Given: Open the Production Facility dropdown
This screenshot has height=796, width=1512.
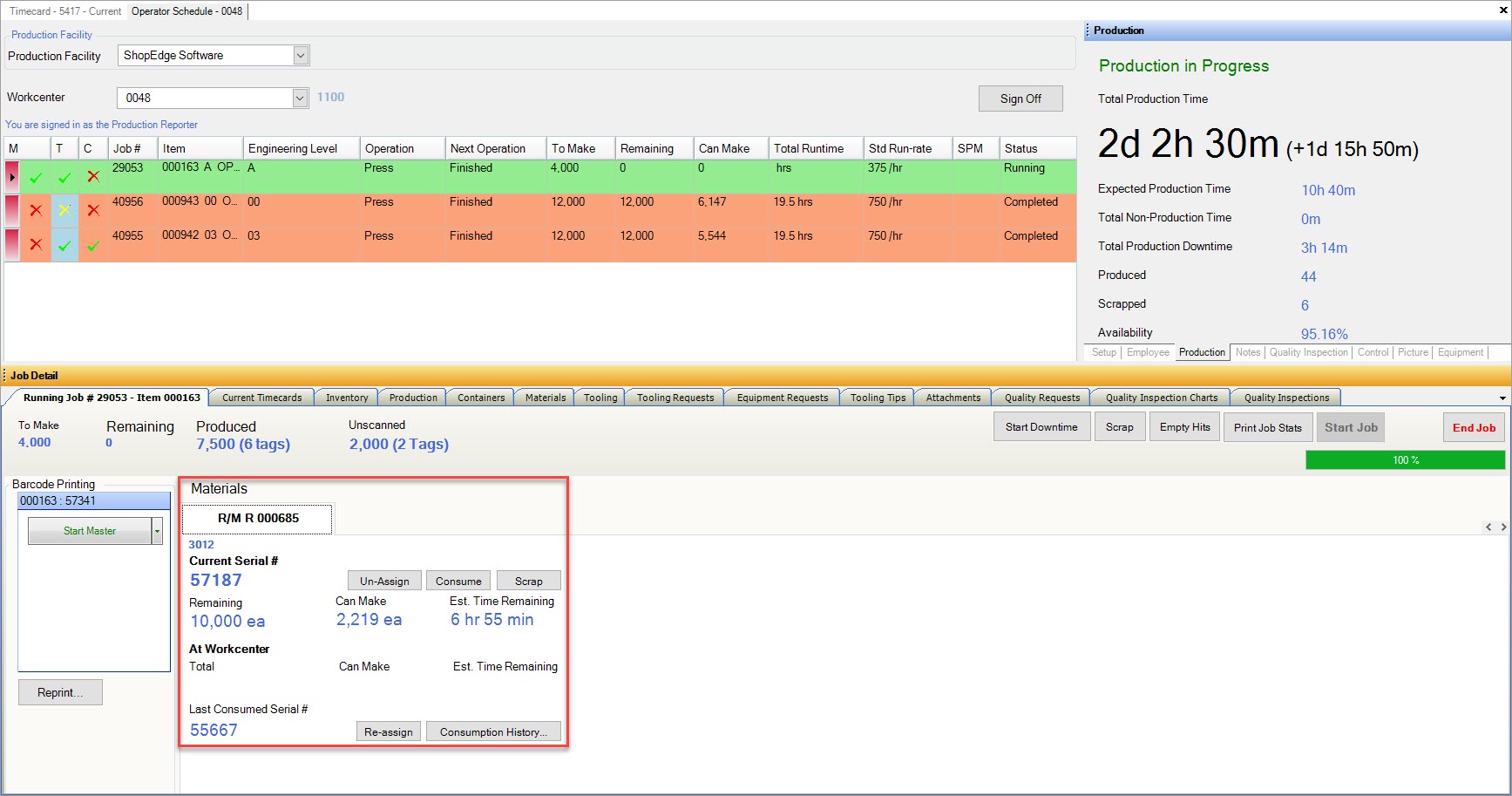Looking at the screenshot, I should click(301, 55).
